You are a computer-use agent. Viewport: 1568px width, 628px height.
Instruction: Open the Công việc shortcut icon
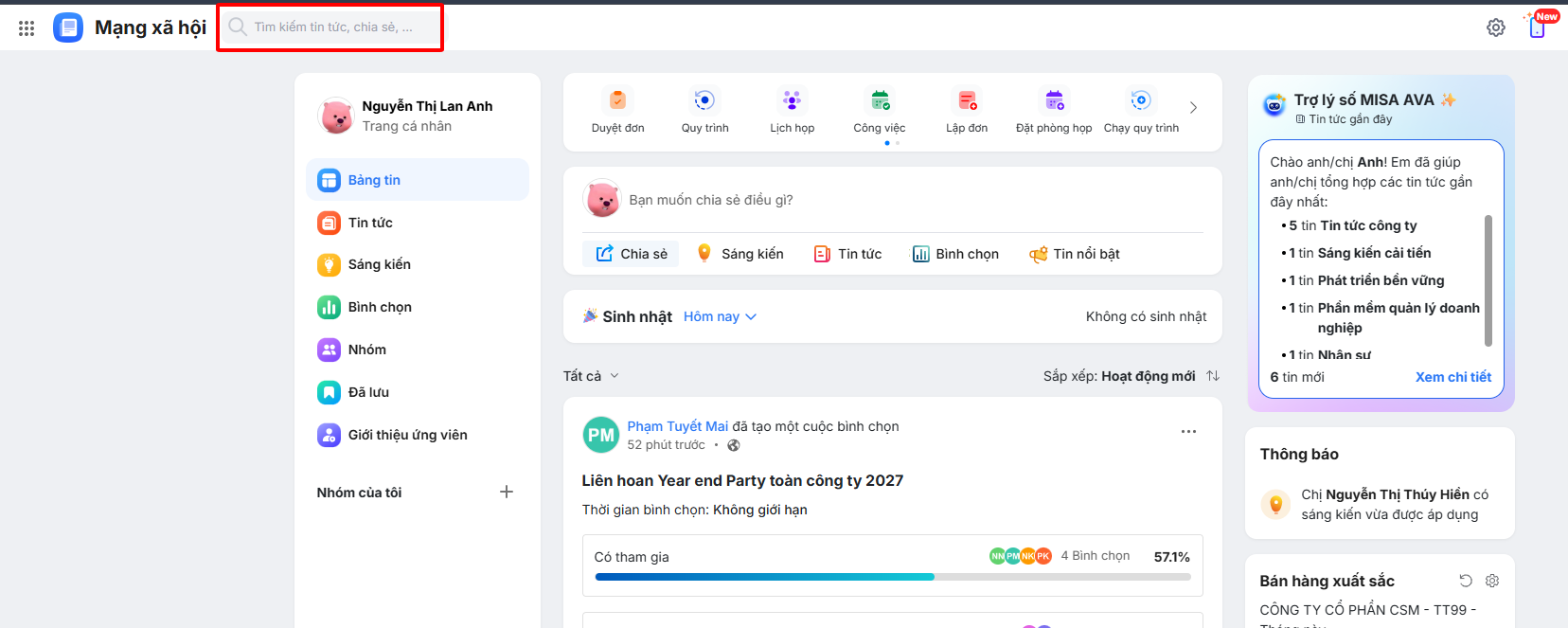coord(880,100)
